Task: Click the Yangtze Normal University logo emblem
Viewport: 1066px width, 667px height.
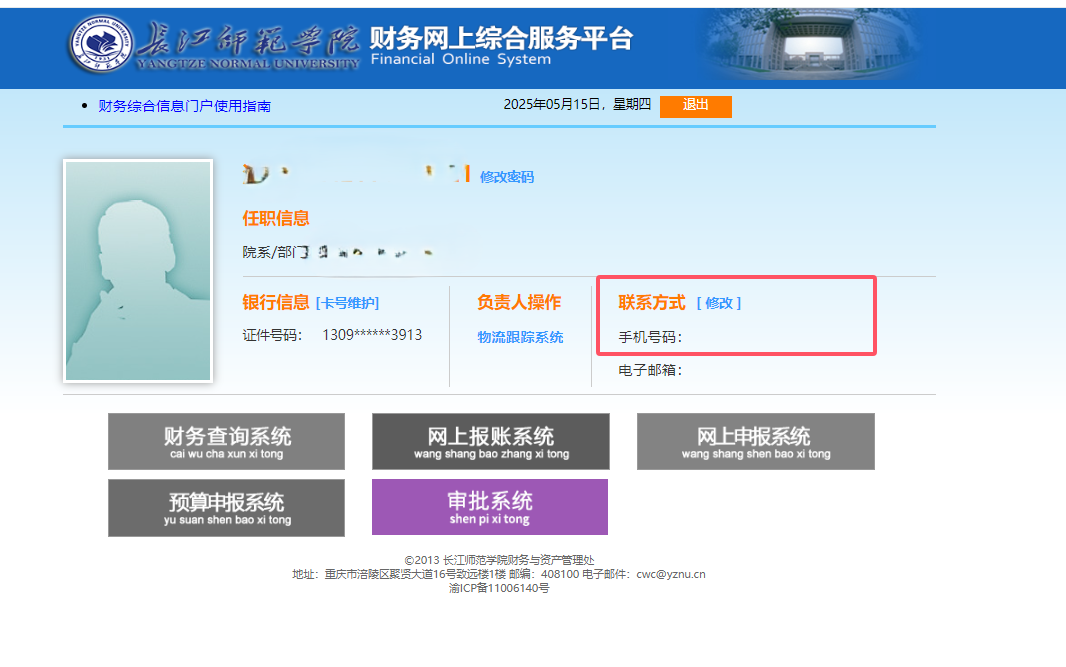Action: pyautogui.click(x=101, y=44)
